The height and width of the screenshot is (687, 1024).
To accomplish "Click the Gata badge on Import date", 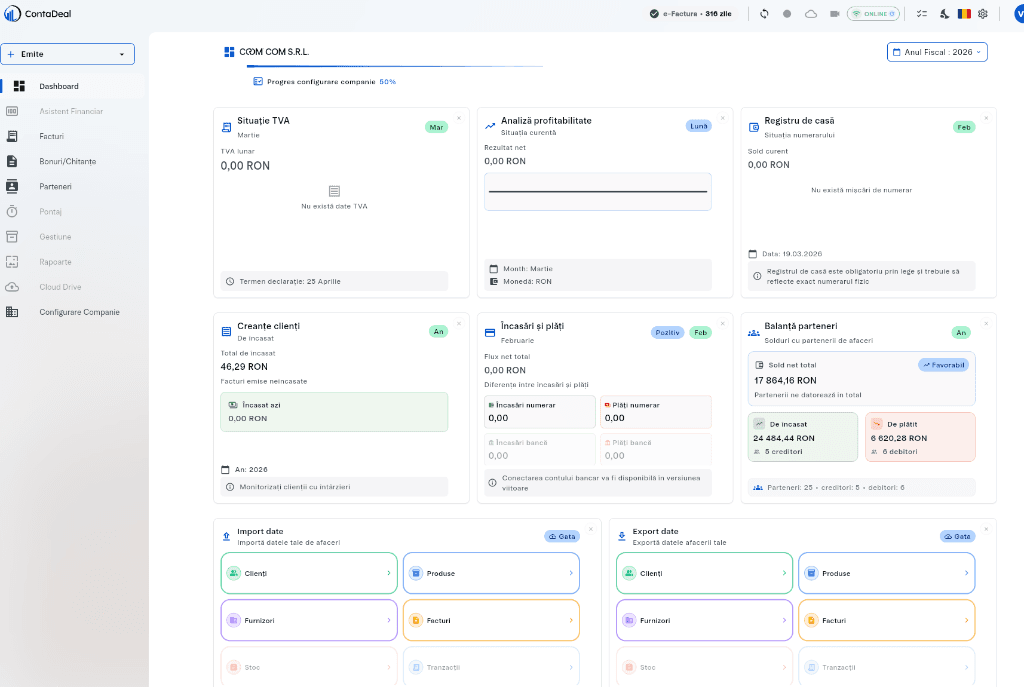I will coord(562,536).
